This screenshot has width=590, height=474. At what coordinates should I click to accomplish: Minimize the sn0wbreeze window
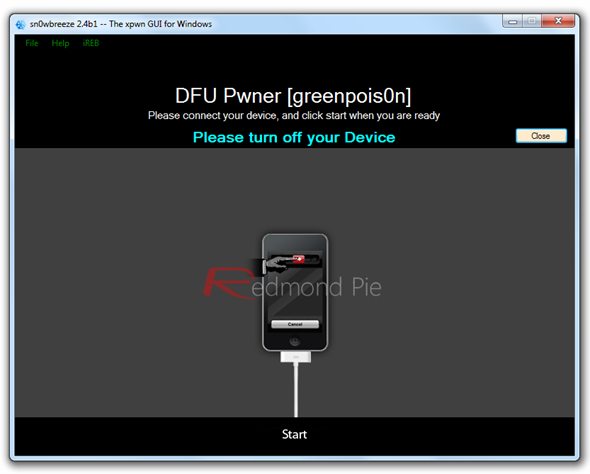pyautogui.click(x=512, y=21)
